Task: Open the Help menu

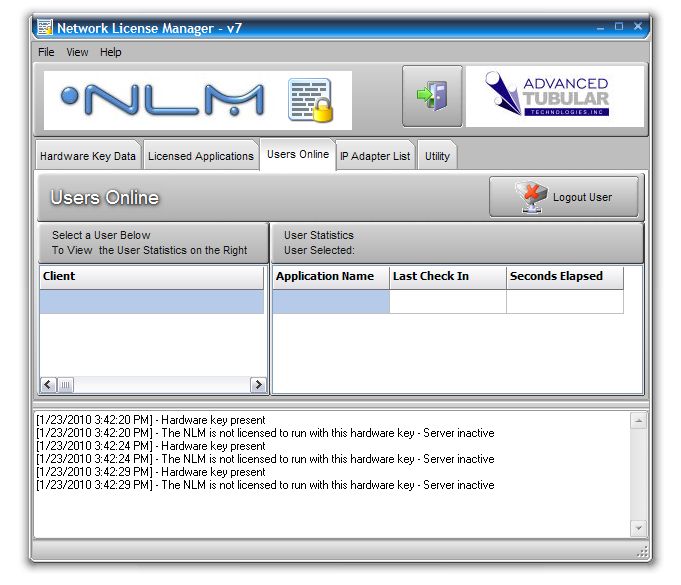Action: (111, 52)
